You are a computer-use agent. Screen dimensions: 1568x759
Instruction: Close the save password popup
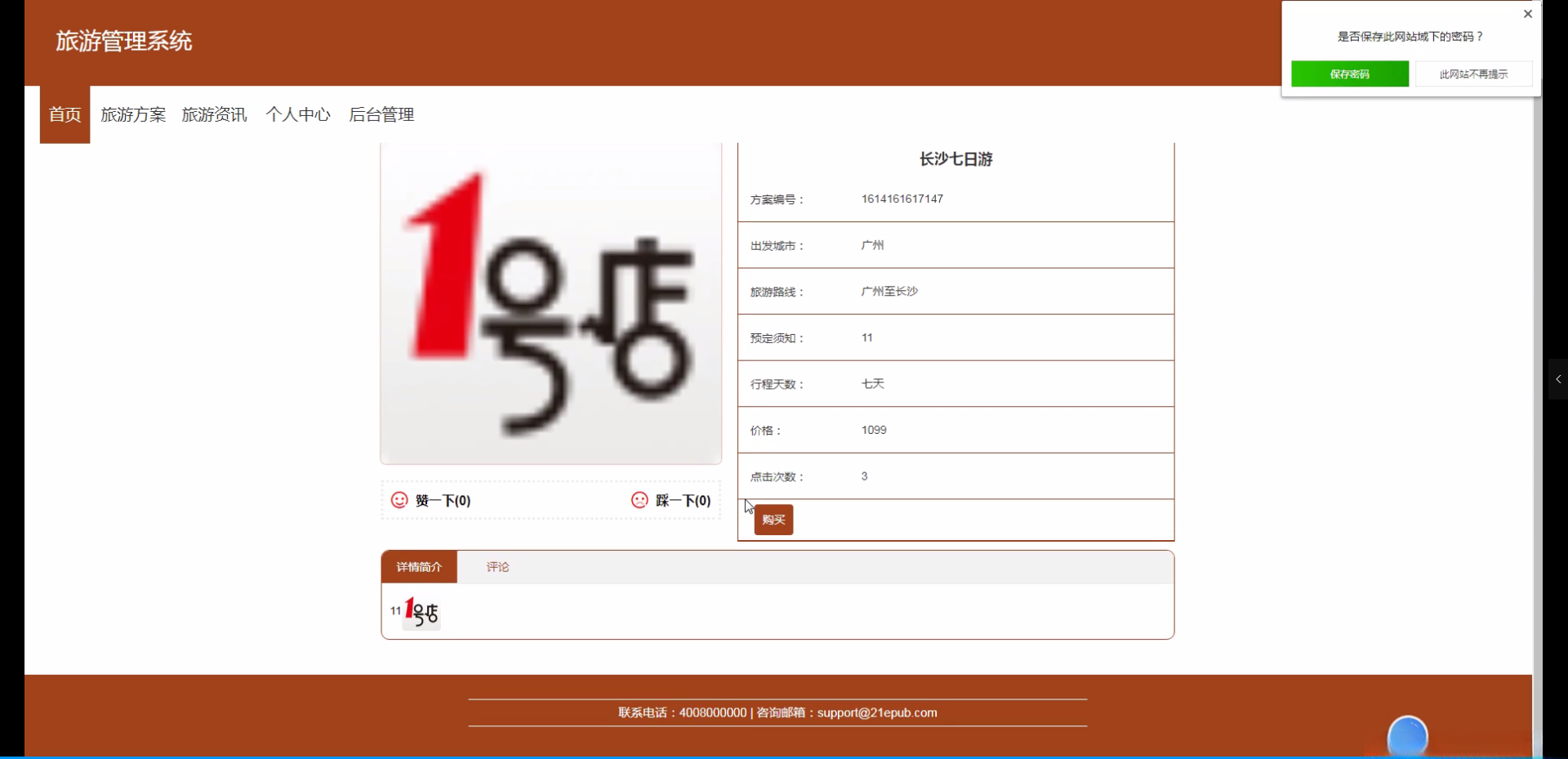[x=1528, y=14]
